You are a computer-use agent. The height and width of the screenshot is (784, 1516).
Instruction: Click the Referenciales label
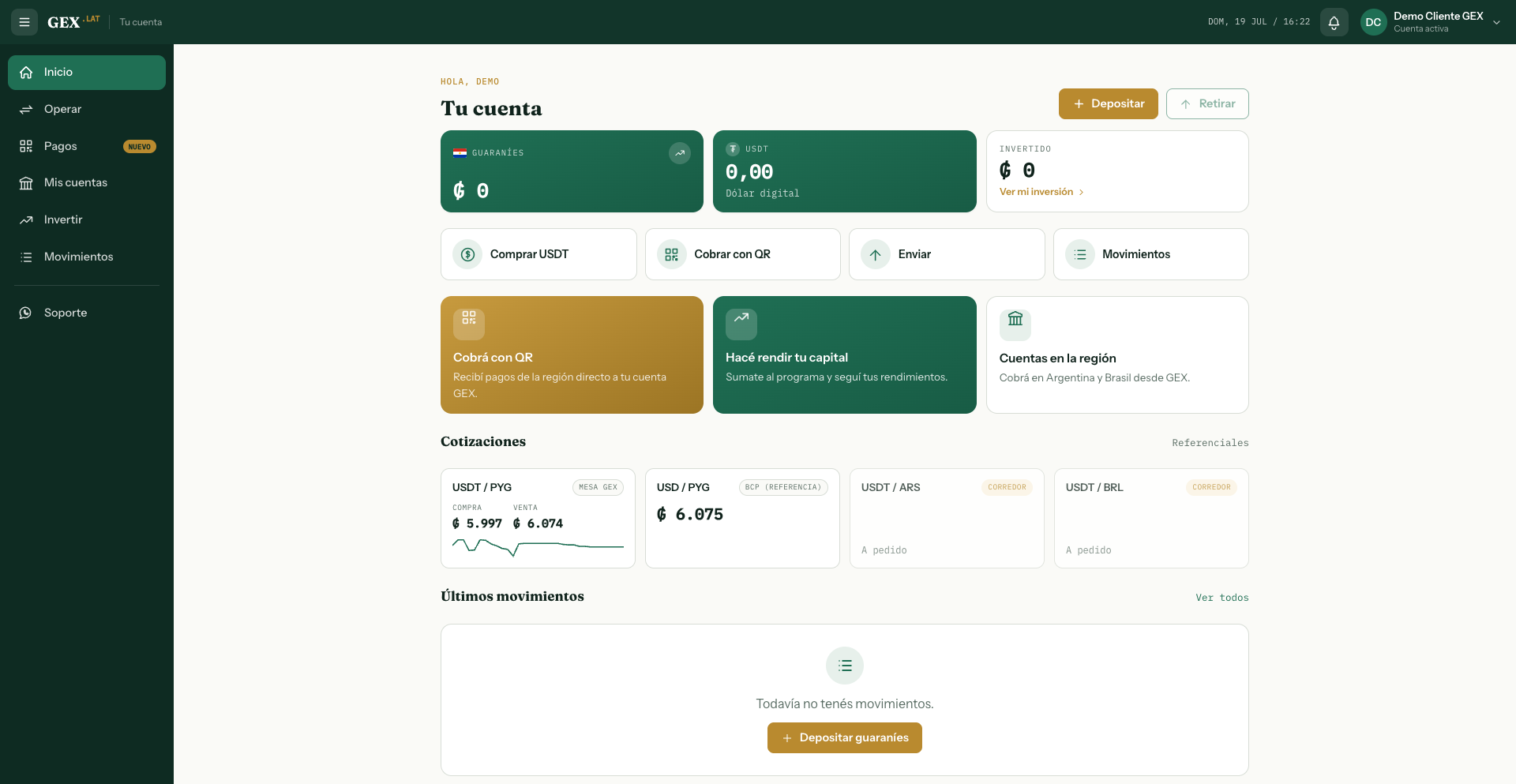(x=1210, y=443)
